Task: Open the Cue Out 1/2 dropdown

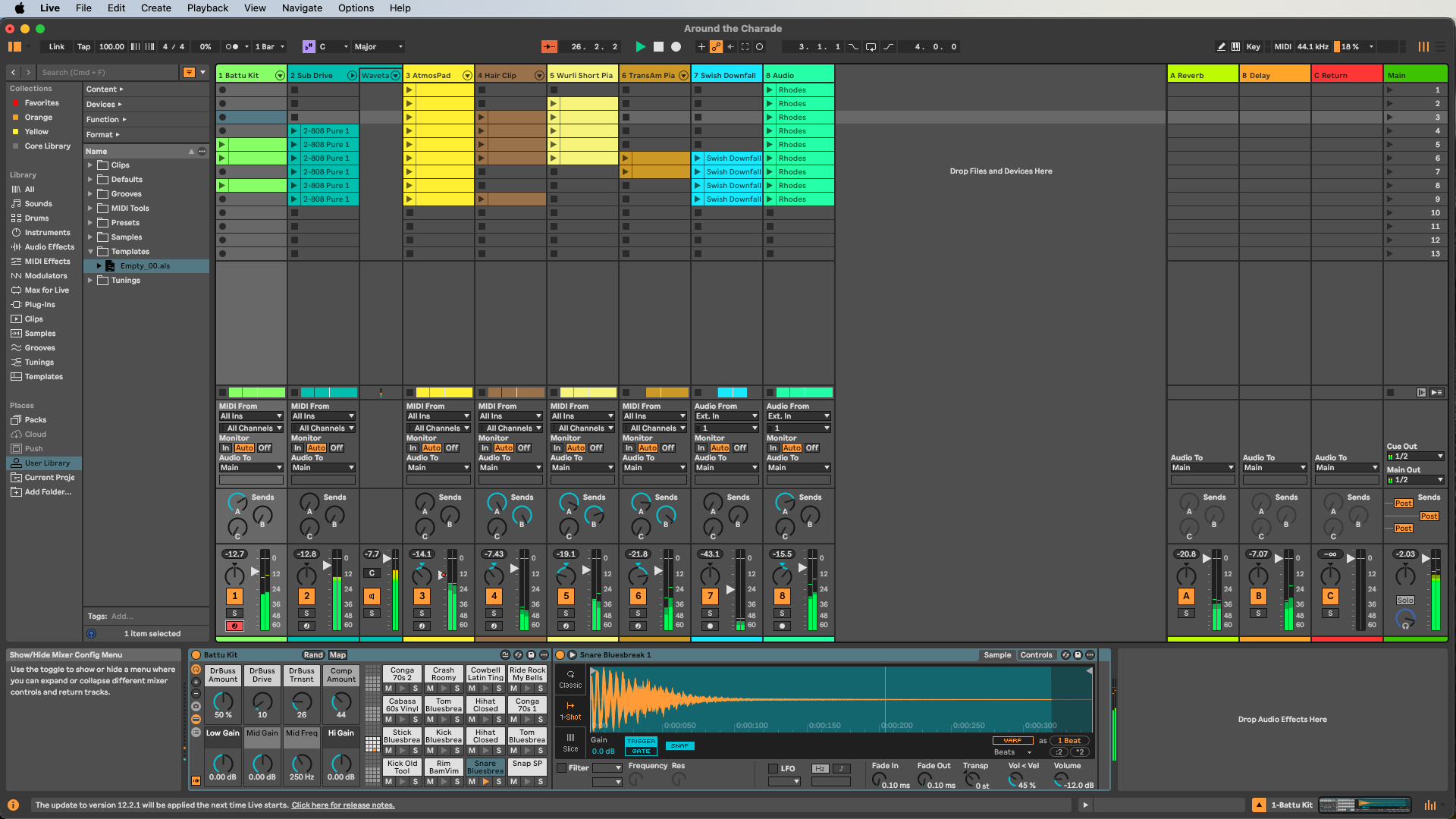Action: (1415, 457)
